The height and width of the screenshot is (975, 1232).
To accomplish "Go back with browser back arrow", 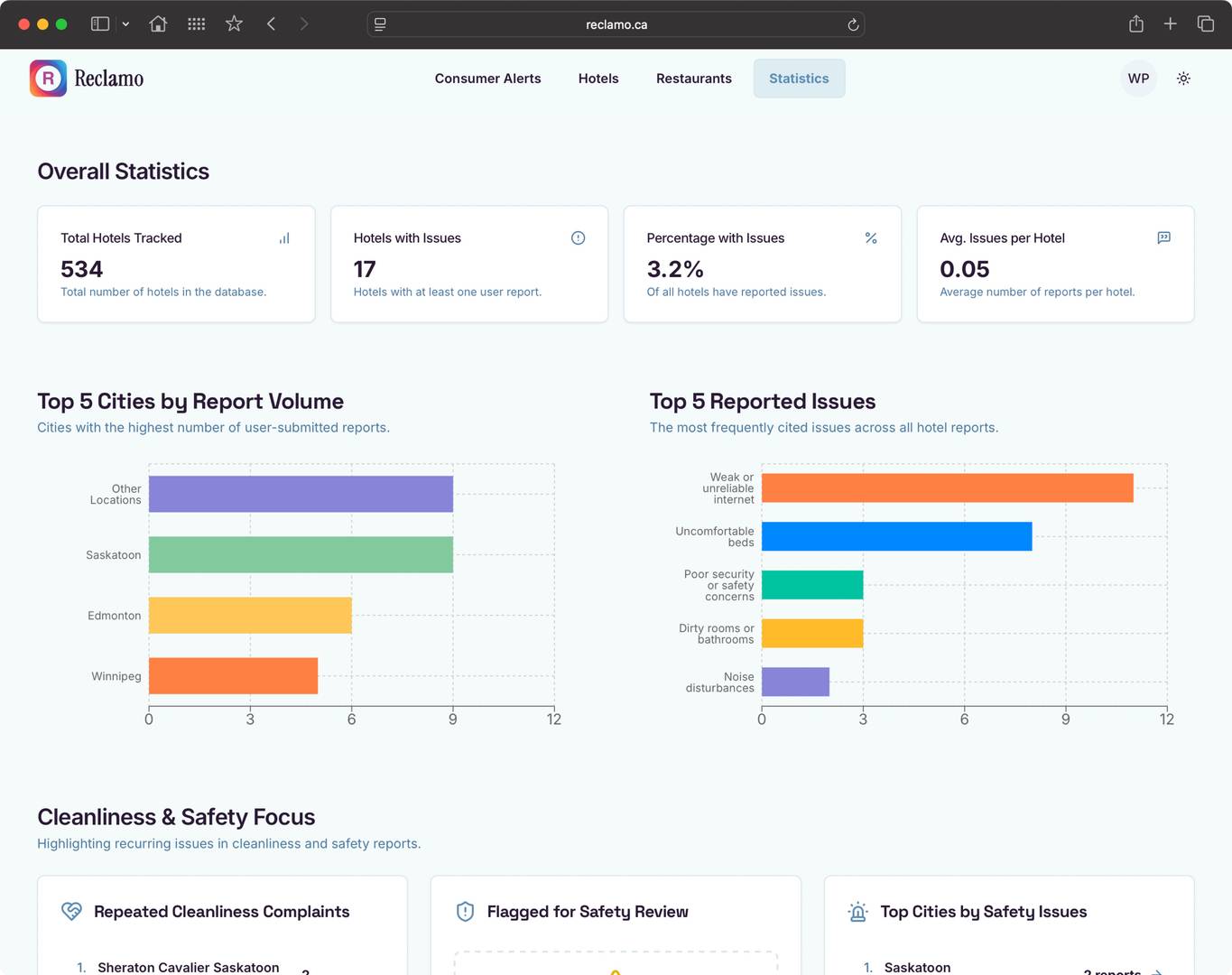I will 271,24.
